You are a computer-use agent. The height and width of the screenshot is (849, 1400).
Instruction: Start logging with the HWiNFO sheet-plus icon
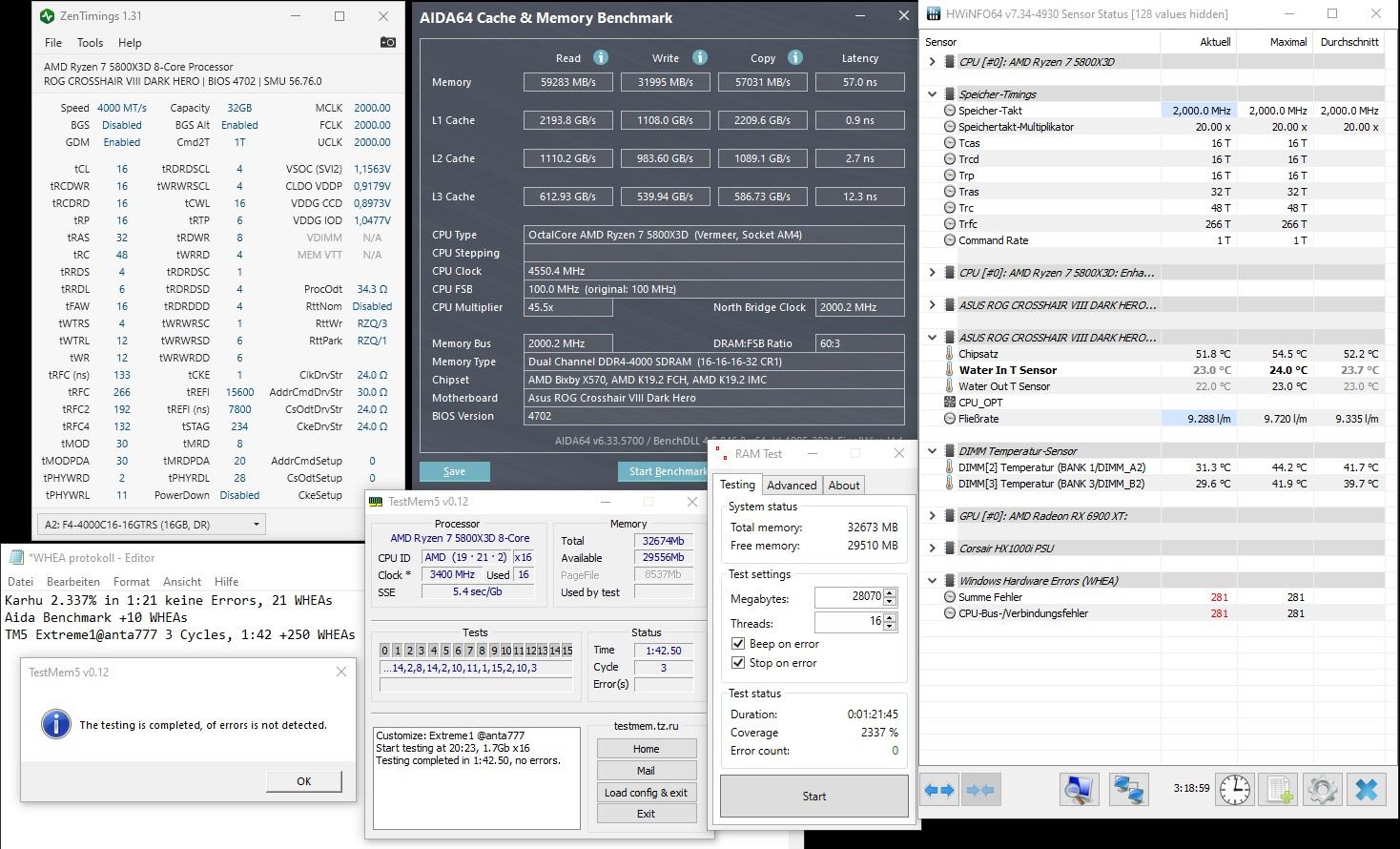click(x=1278, y=790)
